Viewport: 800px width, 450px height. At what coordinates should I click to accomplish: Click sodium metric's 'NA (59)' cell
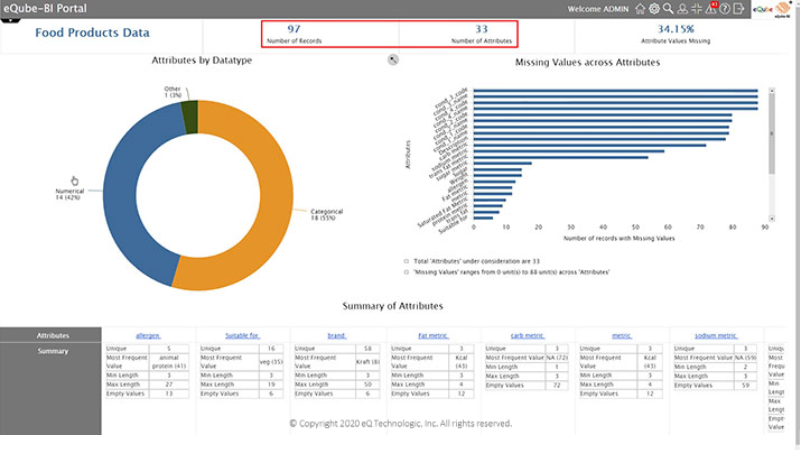click(x=745, y=358)
